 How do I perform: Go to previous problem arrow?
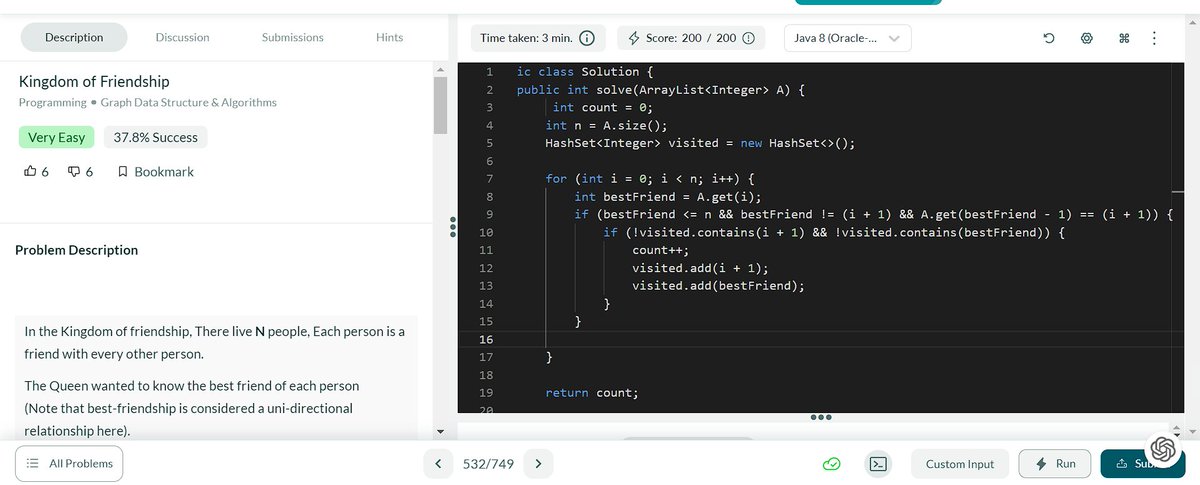click(x=437, y=464)
